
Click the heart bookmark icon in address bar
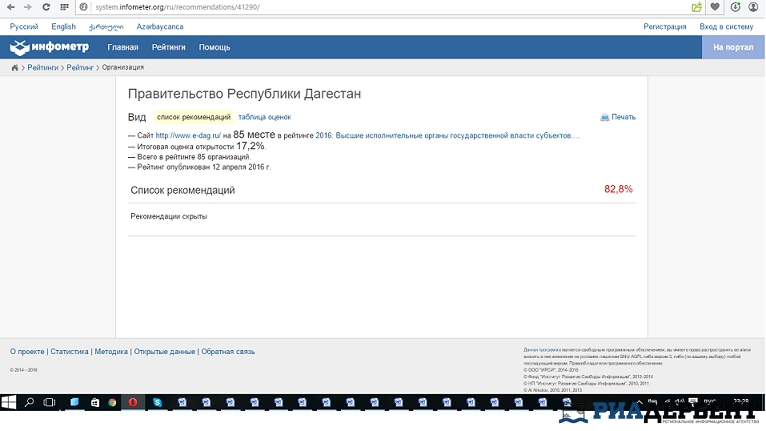pyautogui.click(x=714, y=7)
